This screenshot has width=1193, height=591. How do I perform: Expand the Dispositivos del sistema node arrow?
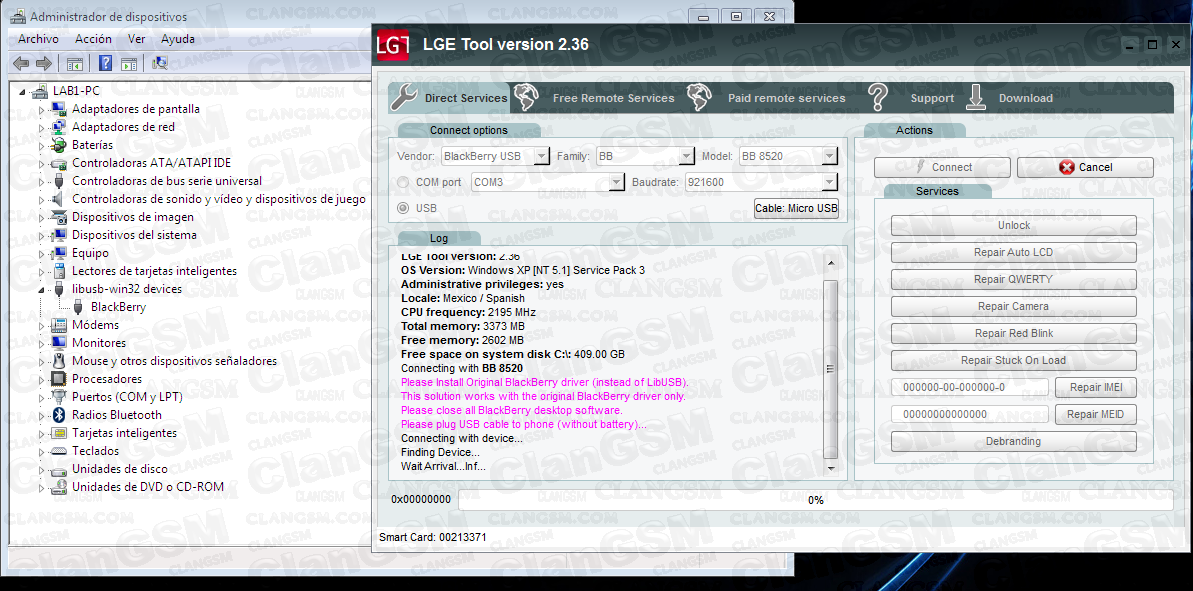pyautogui.click(x=42, y=235)
